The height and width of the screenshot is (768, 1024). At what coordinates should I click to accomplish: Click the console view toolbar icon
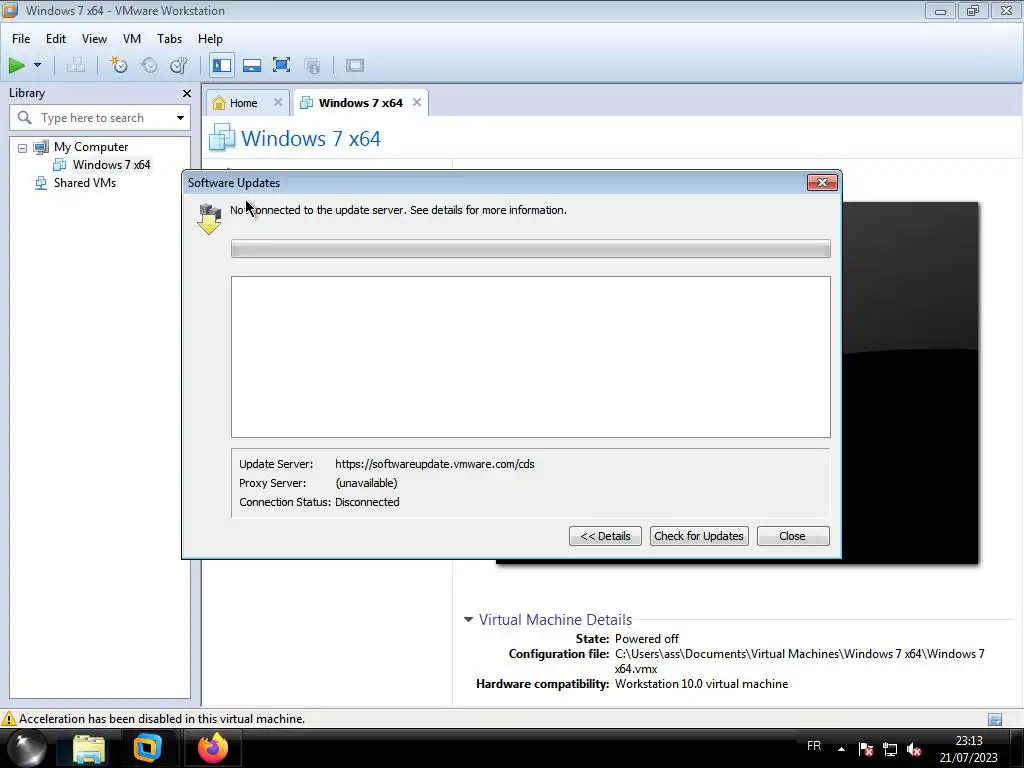point(355,65)
